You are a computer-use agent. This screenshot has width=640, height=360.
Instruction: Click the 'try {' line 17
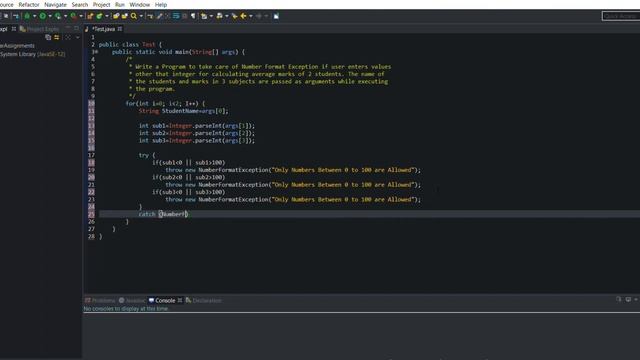[x=147, y=155]
